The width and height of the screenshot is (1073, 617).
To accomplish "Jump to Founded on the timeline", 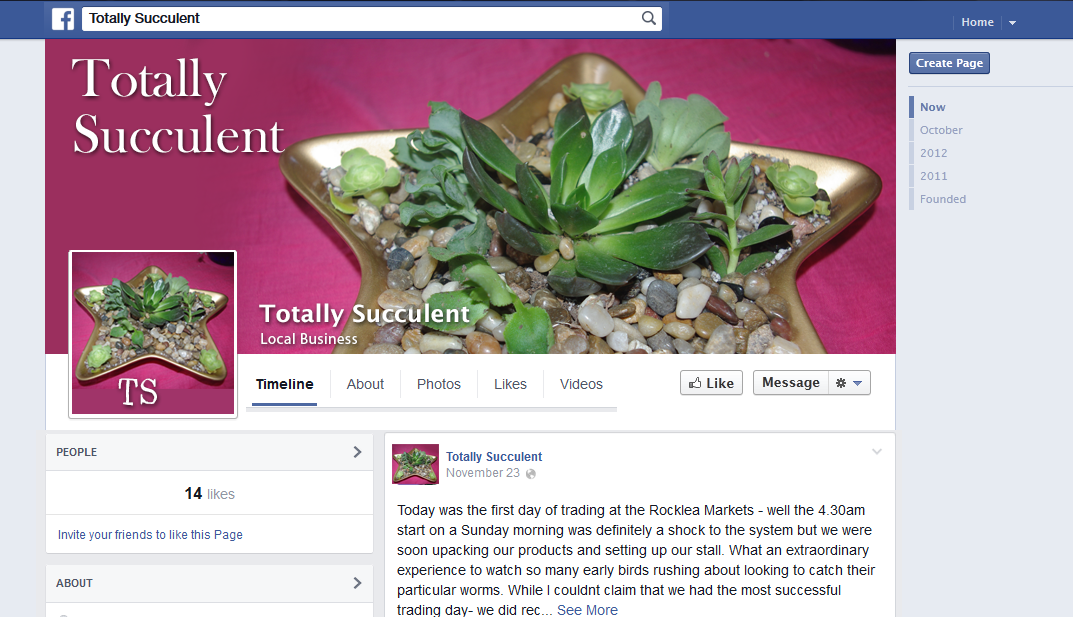I will (x=943, y=199).
